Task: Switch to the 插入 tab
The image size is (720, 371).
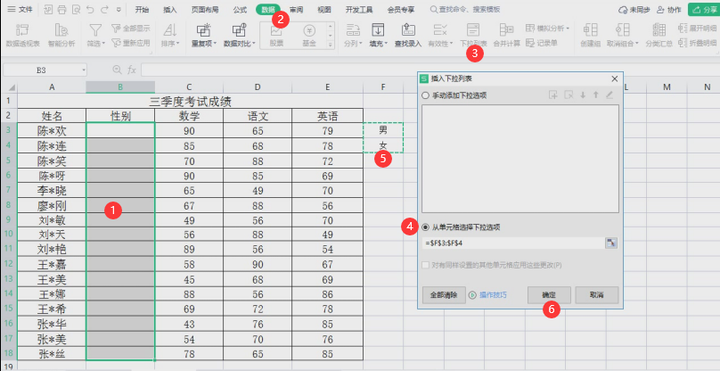Action: point(170,9)
